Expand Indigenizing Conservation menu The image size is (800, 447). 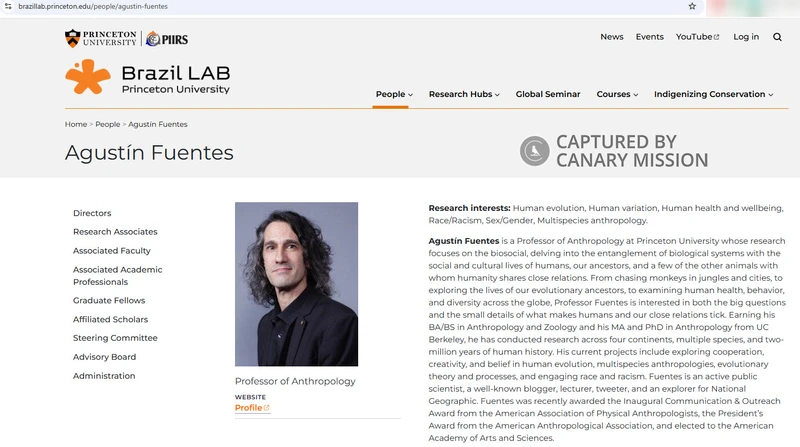coord(713,94)
